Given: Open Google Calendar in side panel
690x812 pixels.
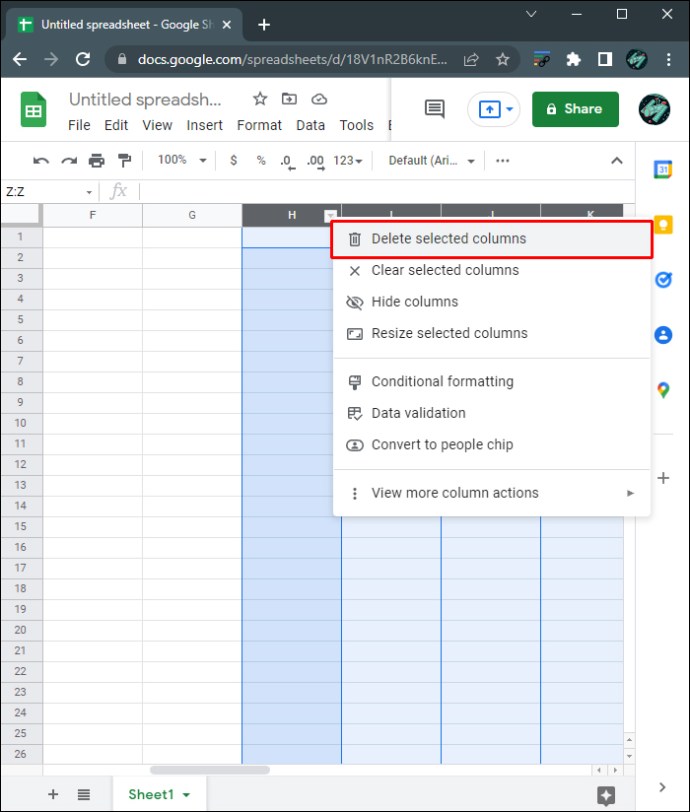Looking at the screenshot, I should [x=662, y=170].
